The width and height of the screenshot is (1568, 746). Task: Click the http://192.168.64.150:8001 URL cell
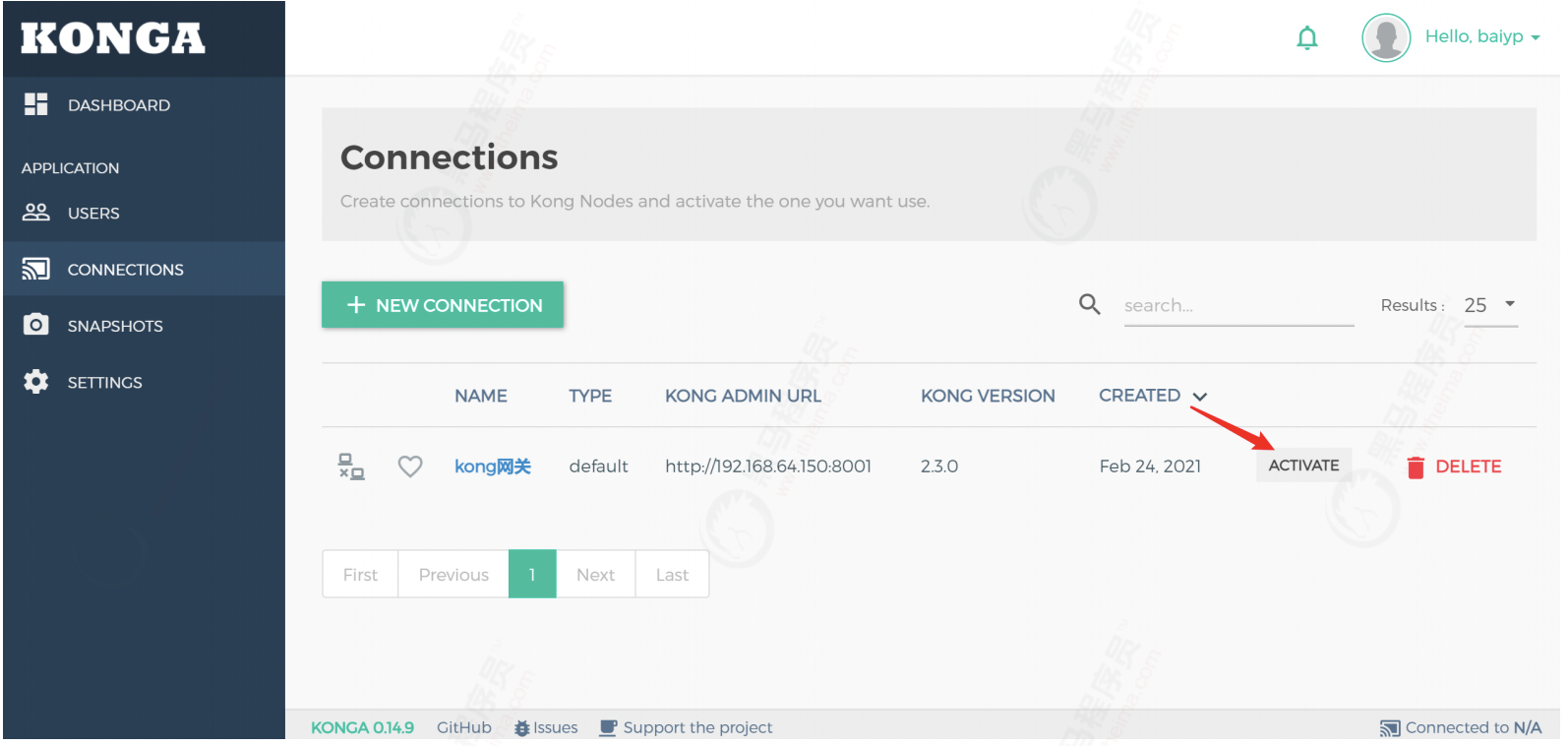(768, 466)
